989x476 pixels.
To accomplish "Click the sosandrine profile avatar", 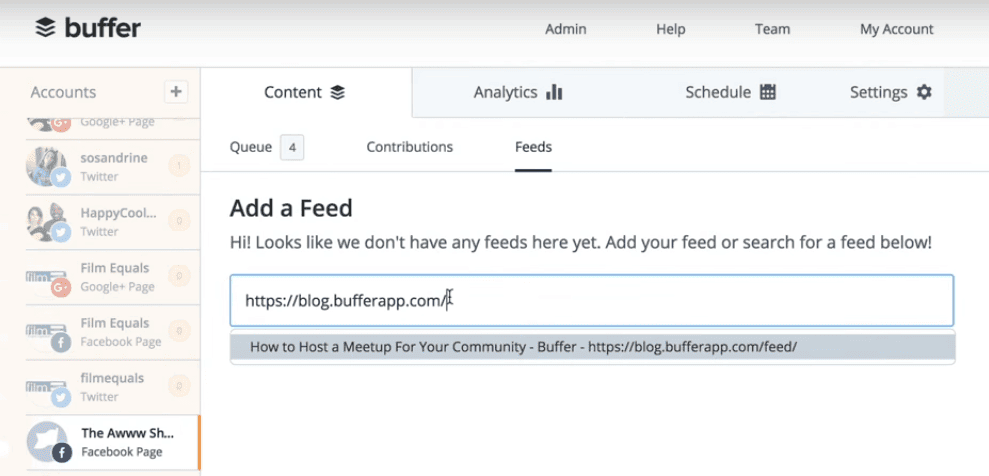I will (47, 167).
